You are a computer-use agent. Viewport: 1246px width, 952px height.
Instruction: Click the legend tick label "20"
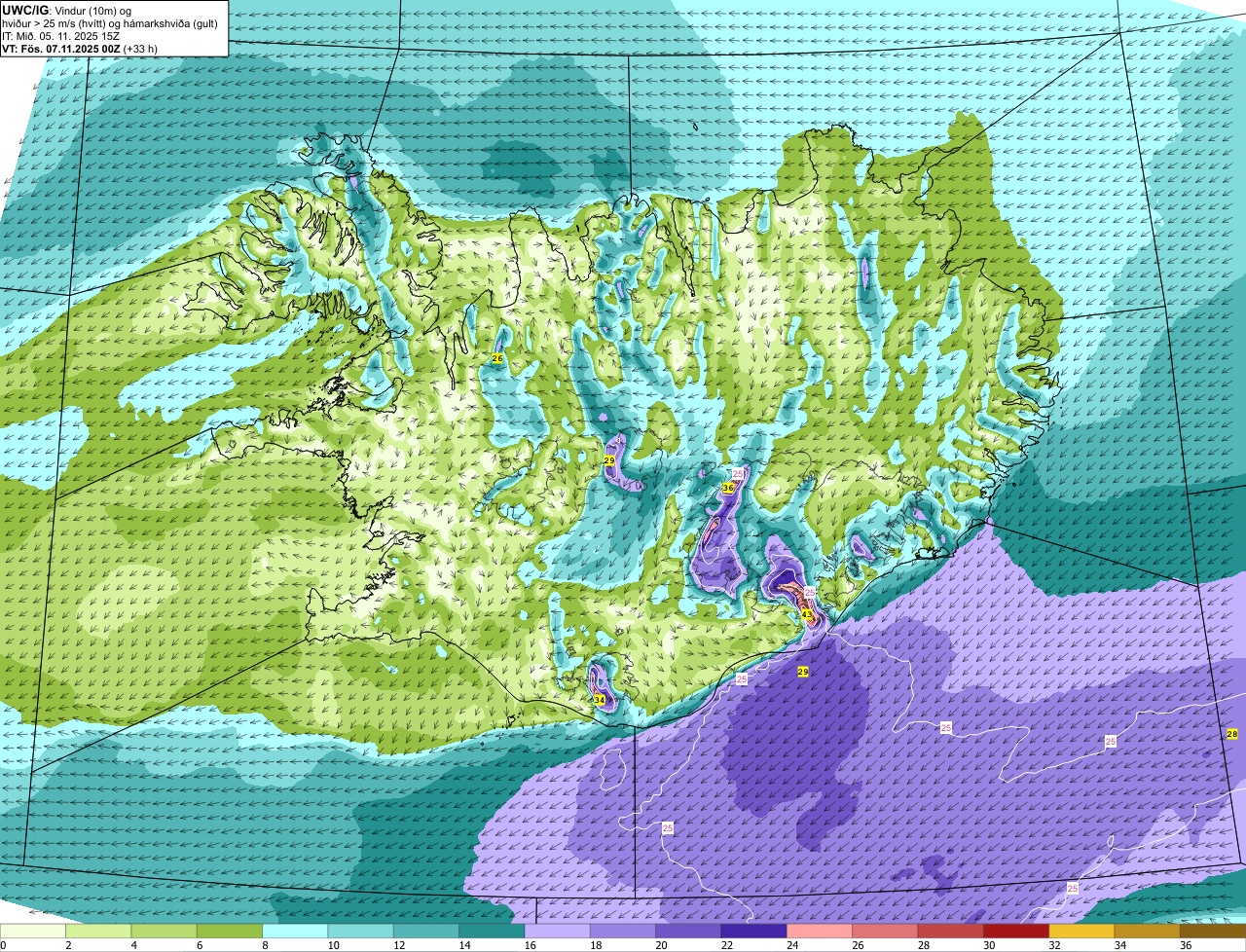click(x=661, y=945)
